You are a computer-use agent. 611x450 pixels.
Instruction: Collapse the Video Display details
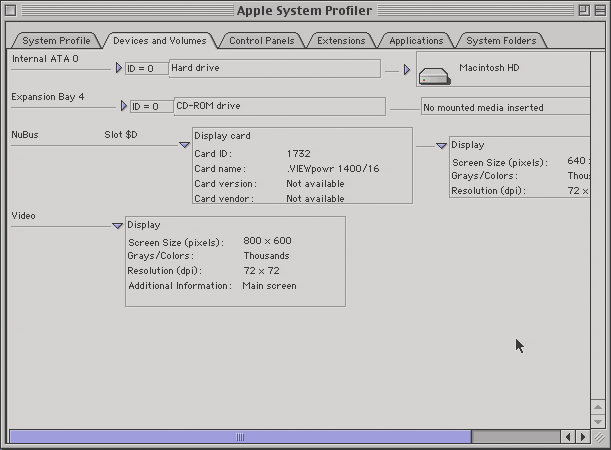click(117, 225)
